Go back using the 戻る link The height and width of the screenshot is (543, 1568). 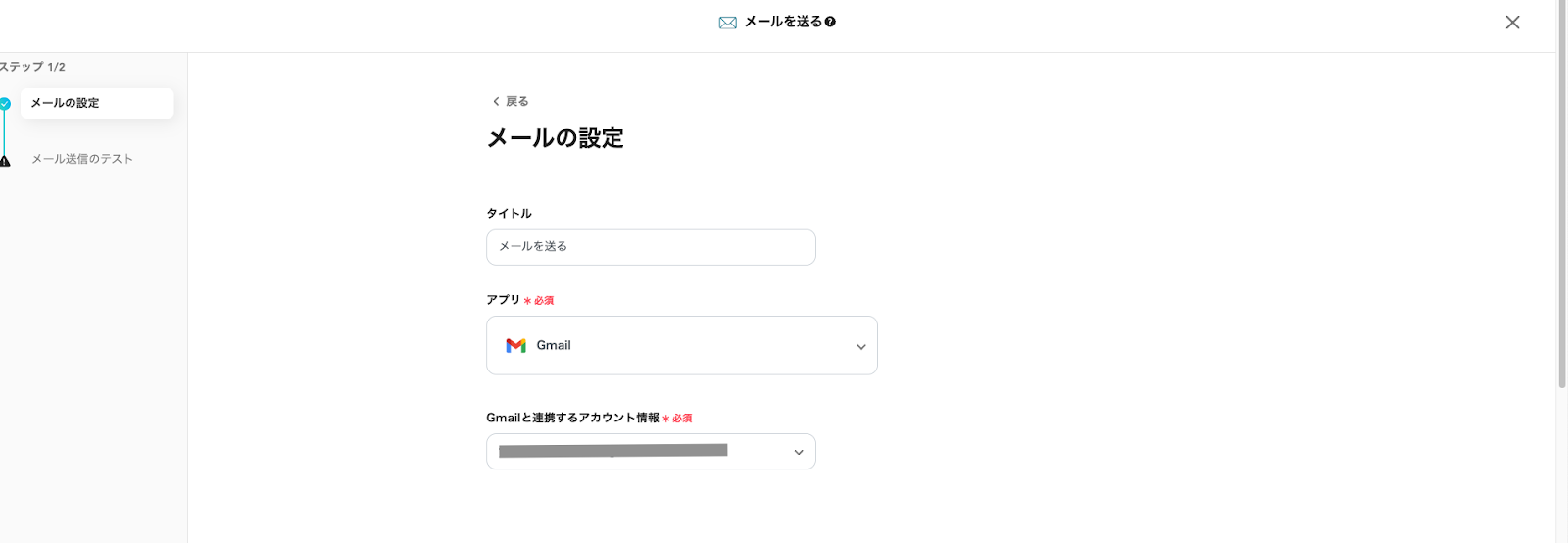516,102
